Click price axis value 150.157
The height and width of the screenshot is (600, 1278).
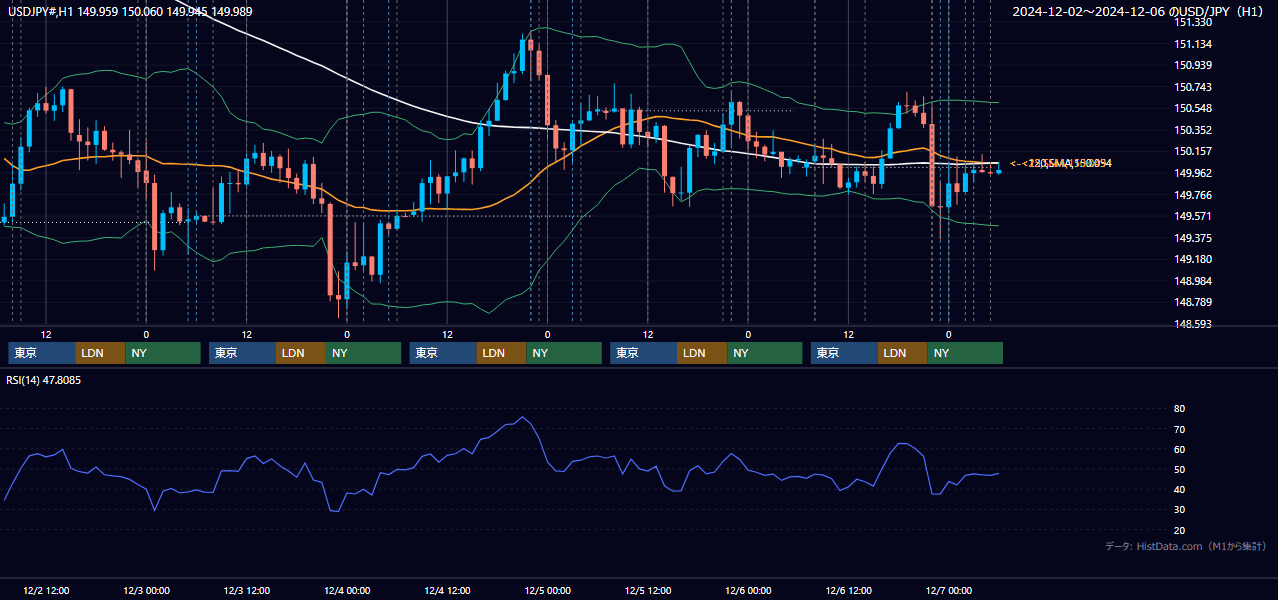click(x=1193, y=152)
